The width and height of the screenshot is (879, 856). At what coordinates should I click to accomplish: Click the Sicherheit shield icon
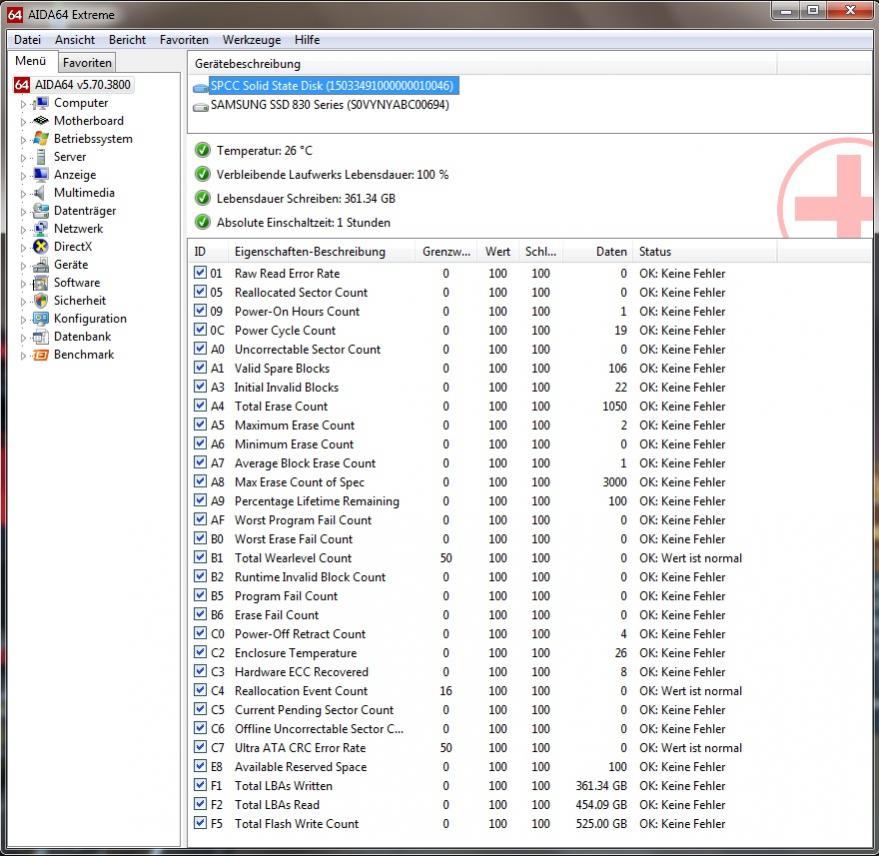[41, 300]
